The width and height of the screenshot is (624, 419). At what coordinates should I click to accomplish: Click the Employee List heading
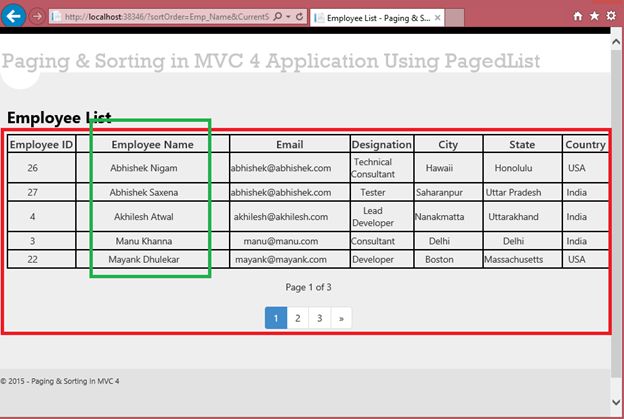pos(59,118)
